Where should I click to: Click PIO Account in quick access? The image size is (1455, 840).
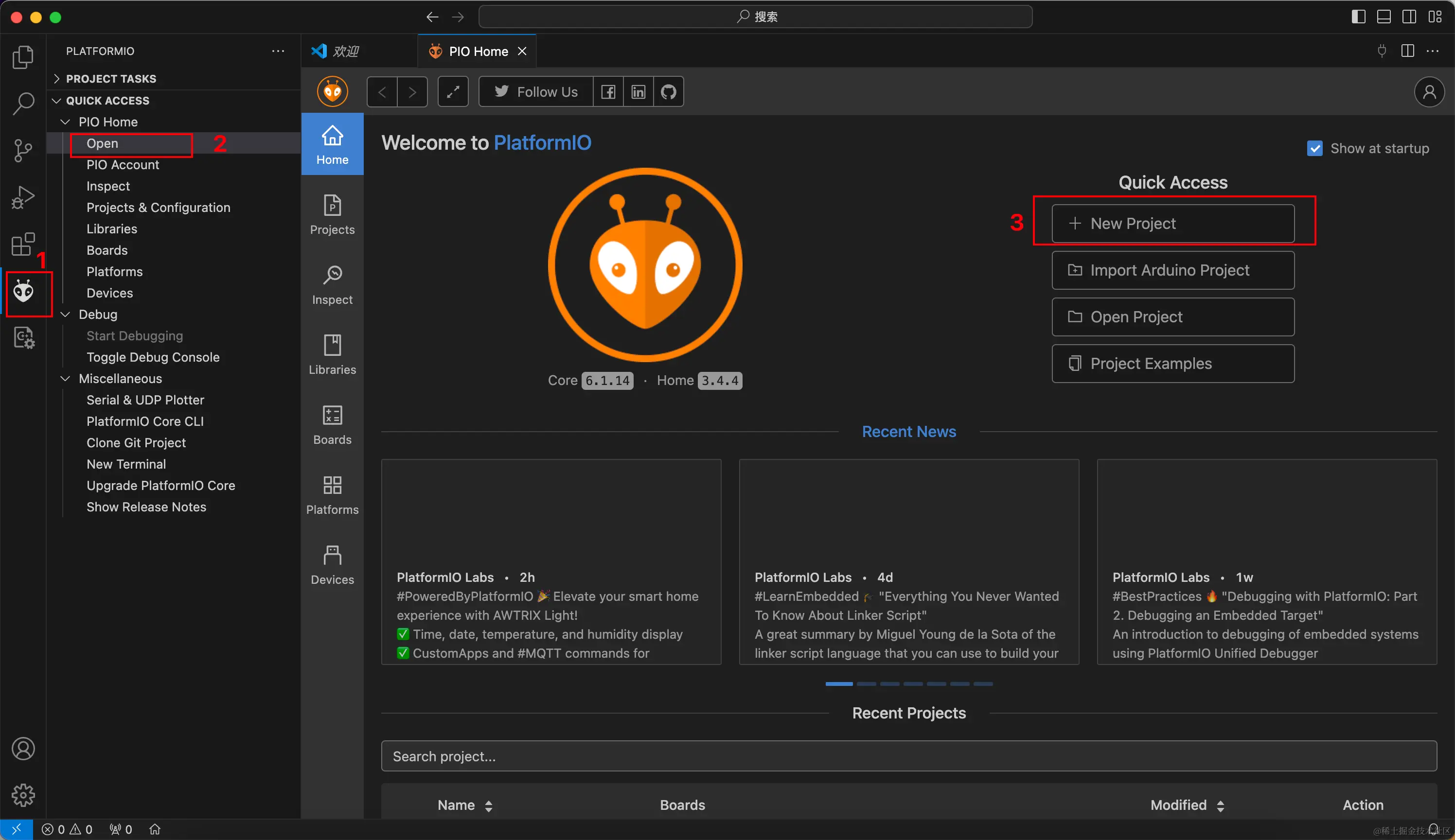[x=123, y=164]
